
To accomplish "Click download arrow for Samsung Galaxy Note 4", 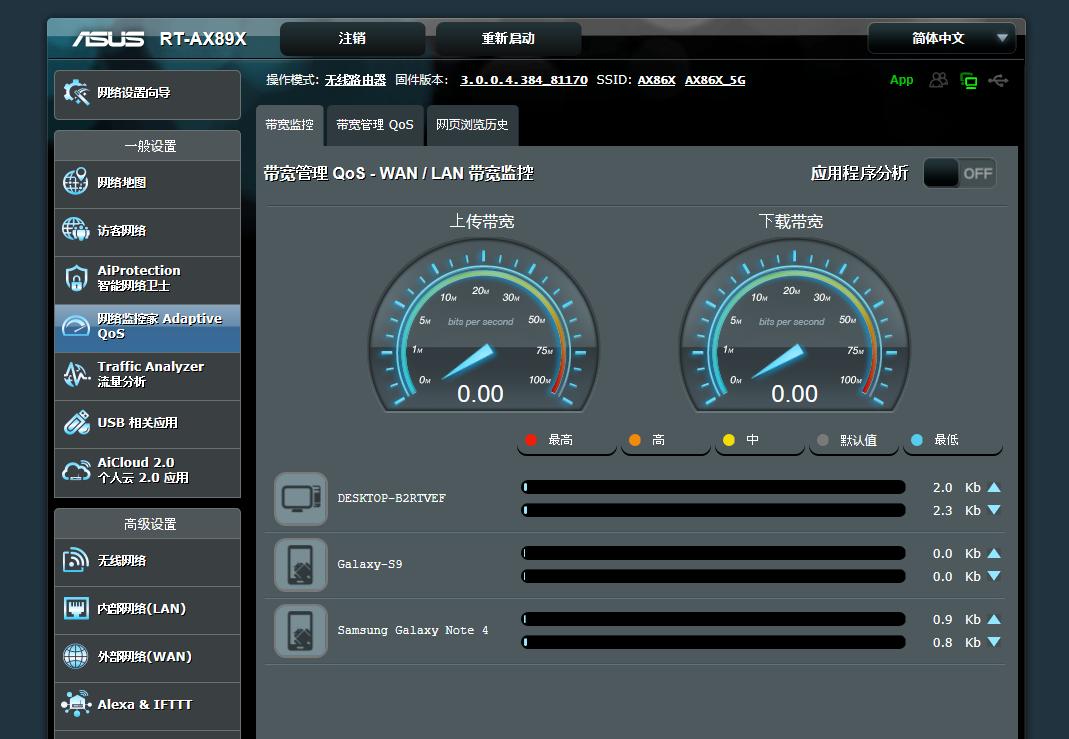I will click(x=993, y=642).
